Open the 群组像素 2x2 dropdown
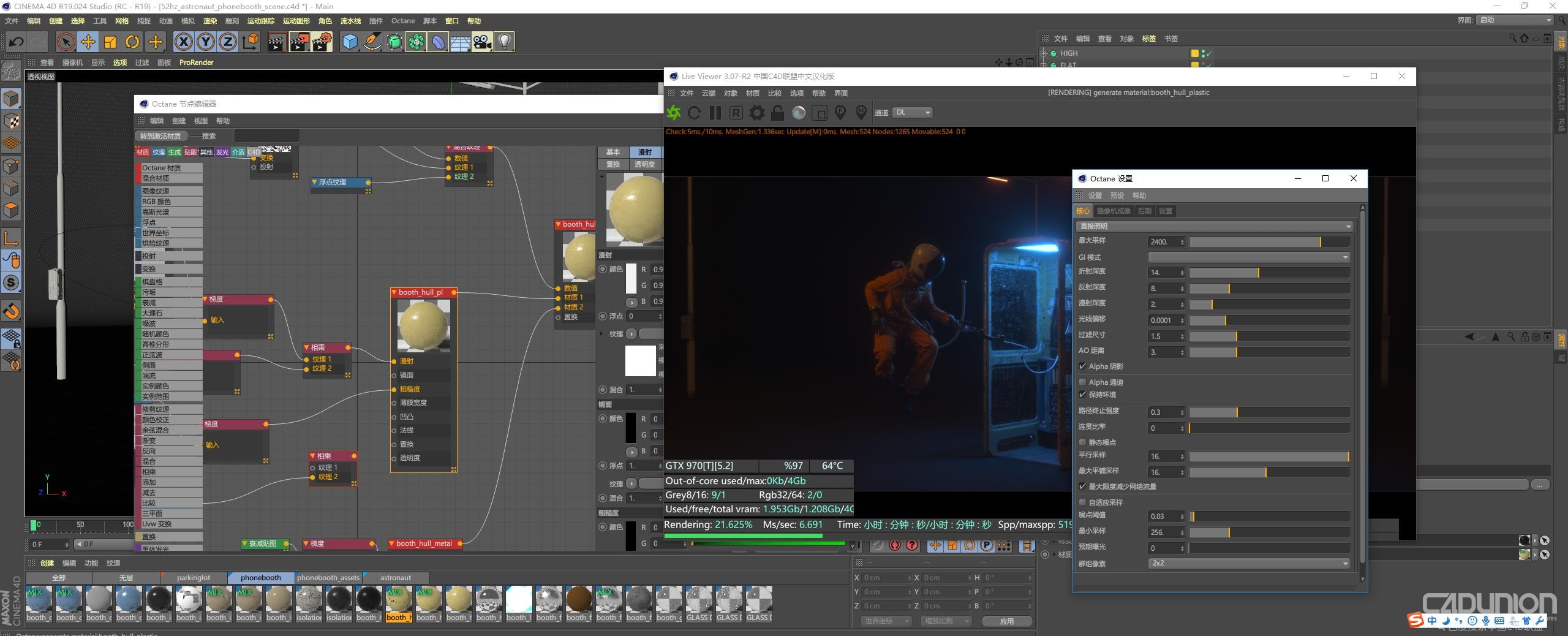 point(1249,563)
